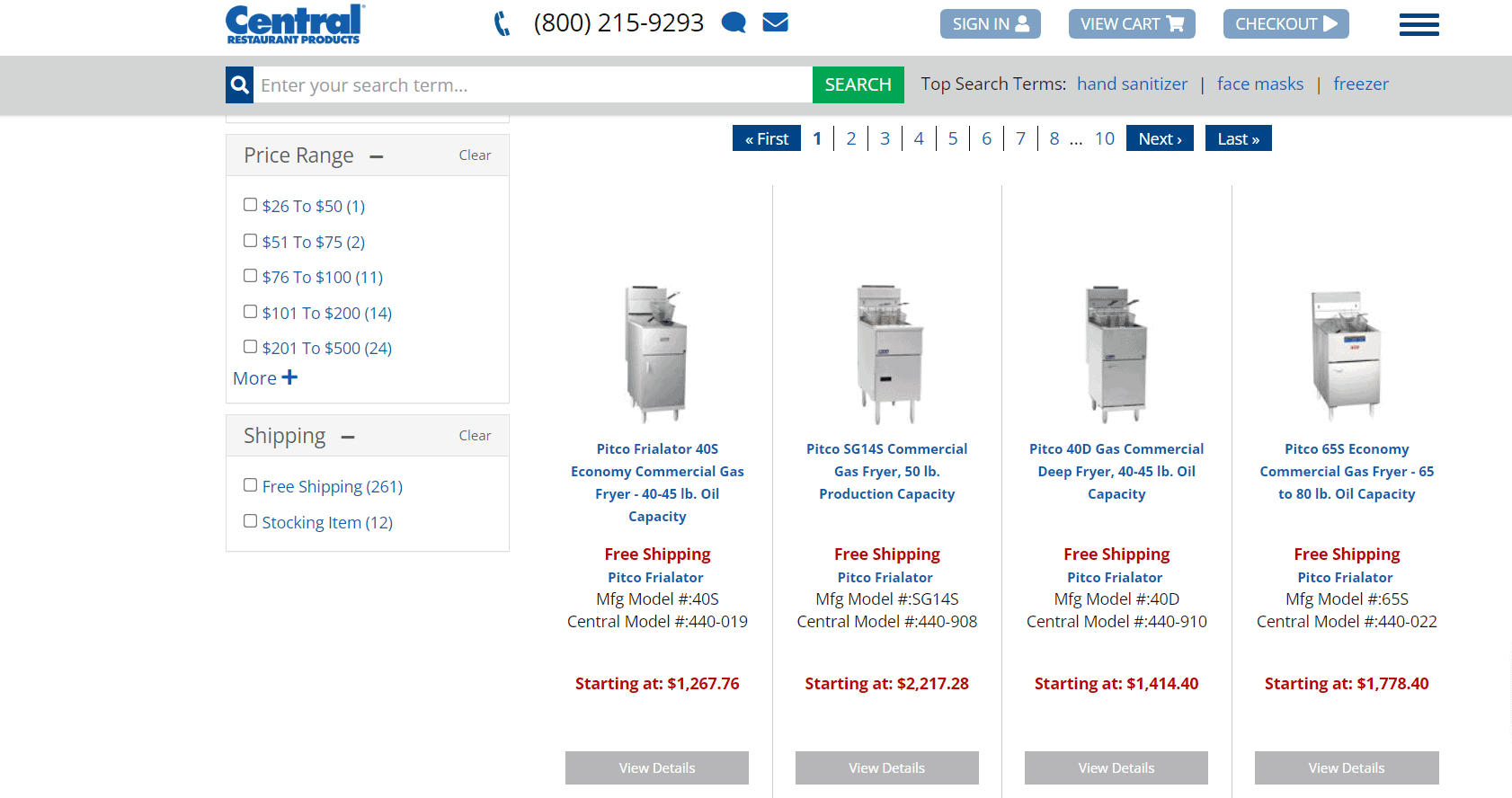Click the phone handset icon

pos(503,23)
